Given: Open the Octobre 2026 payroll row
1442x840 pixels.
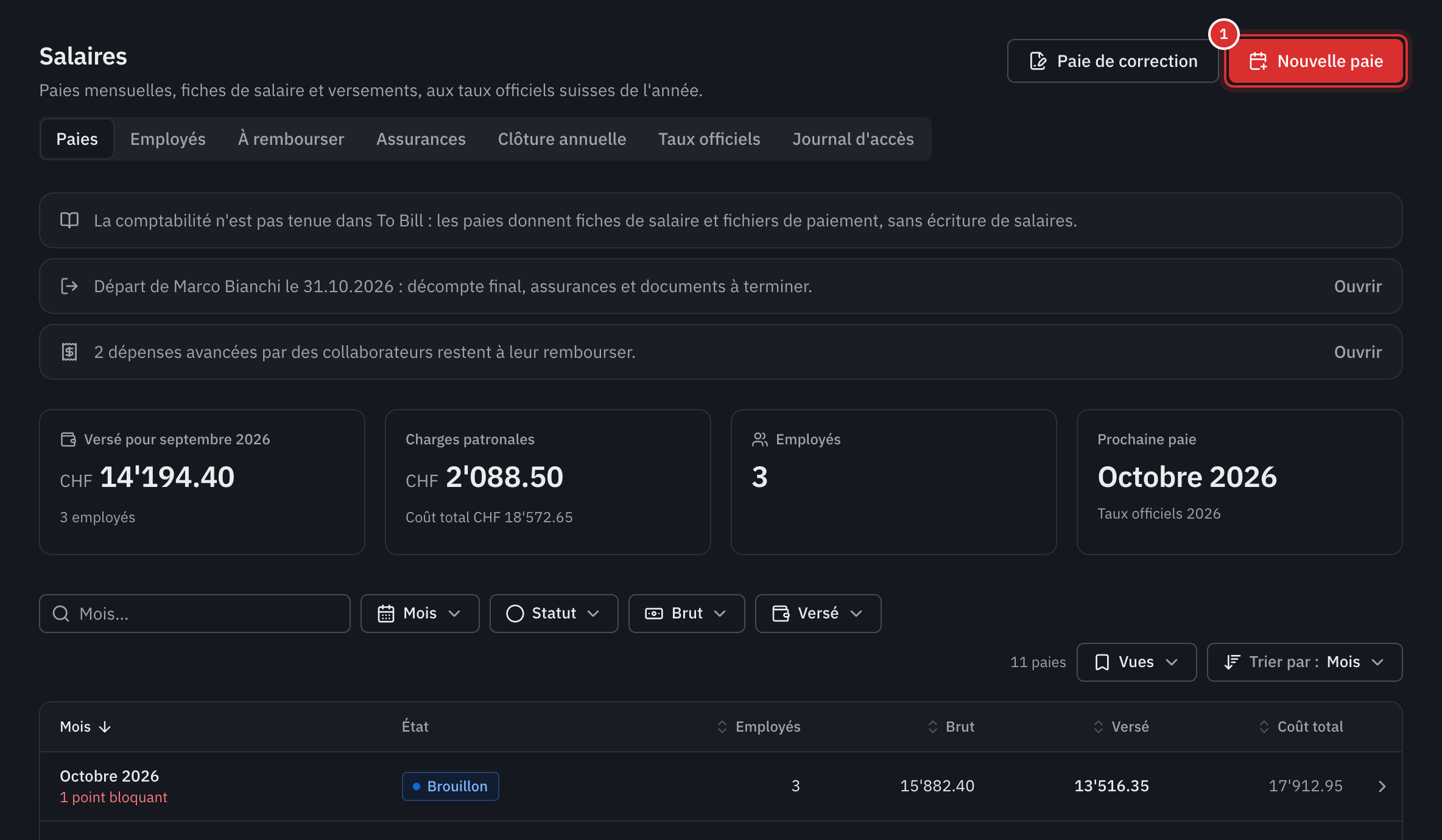Looking at the screenshot, I should (x=721, y=786).
